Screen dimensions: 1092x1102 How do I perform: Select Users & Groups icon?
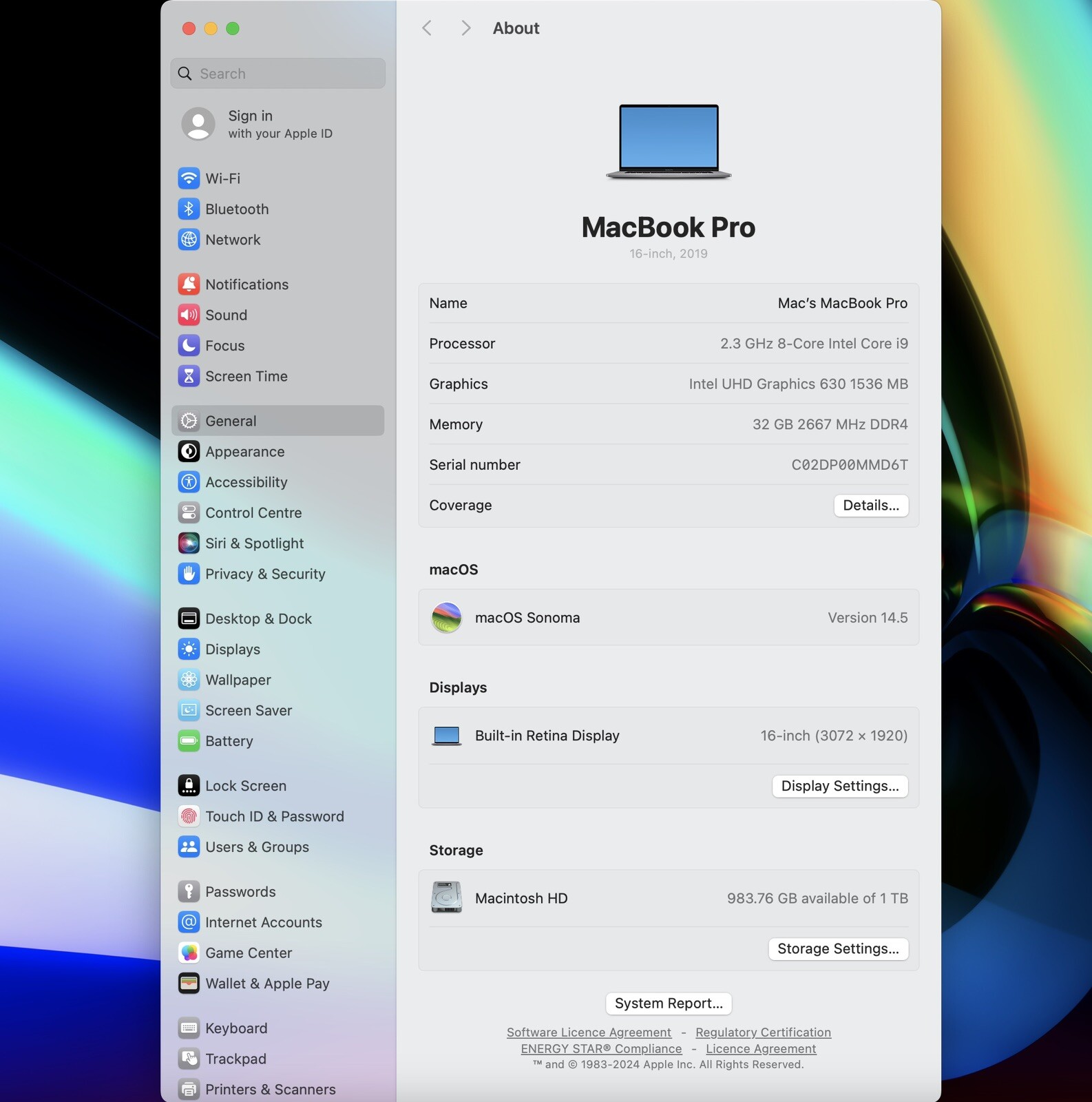189,847
